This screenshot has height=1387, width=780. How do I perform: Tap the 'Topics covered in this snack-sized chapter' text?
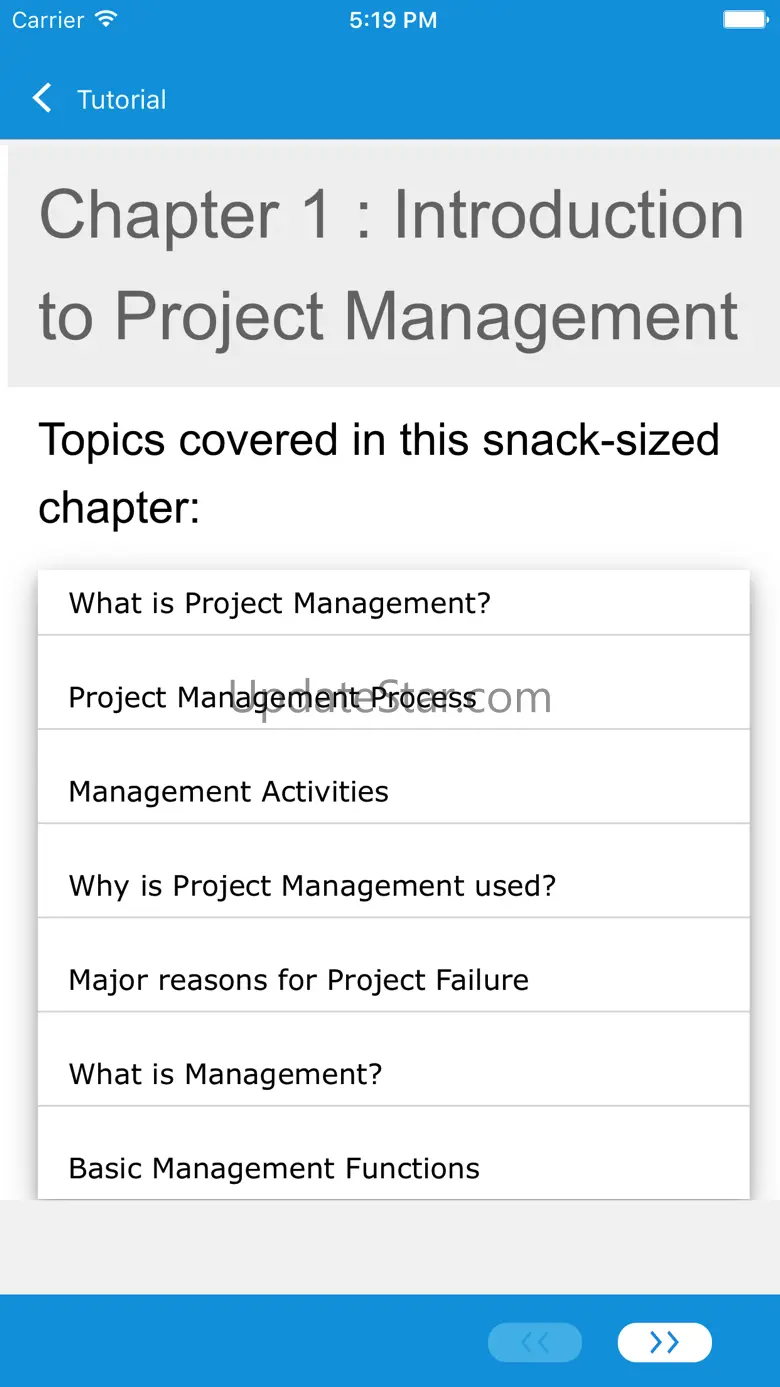pyautogui.click(x=378, y=473)
